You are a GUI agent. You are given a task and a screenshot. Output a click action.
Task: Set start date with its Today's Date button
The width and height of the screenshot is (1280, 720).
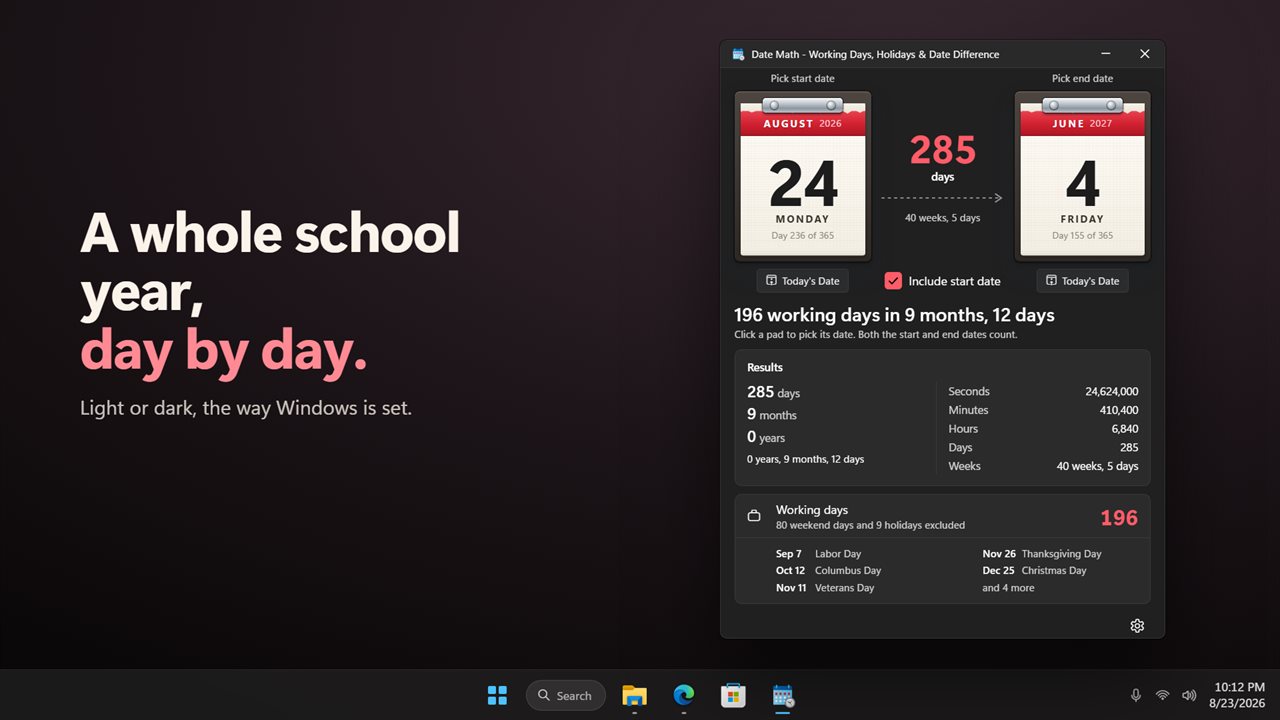coord(803,281)
